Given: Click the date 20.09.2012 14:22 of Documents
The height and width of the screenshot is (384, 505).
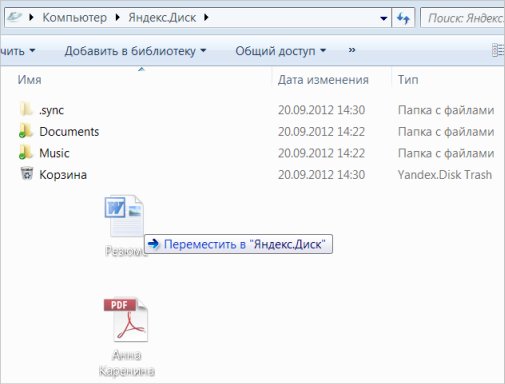Looking at the screenshot, I should tap(321, 132).
